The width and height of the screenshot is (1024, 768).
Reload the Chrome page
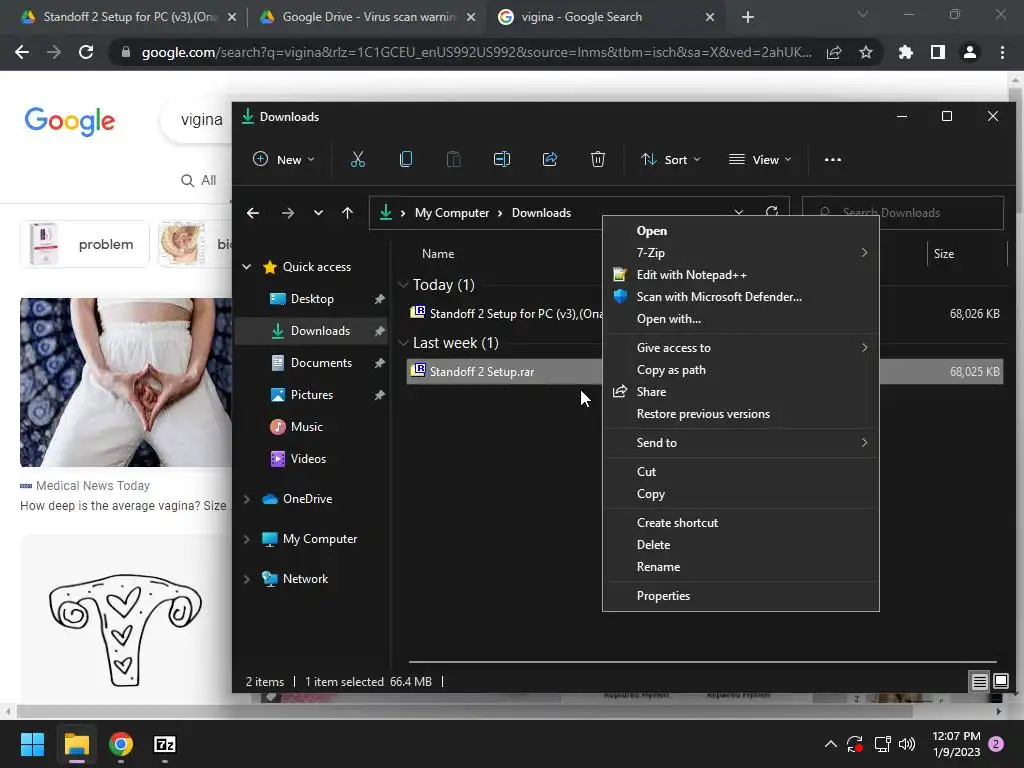[x=86, y=52]
